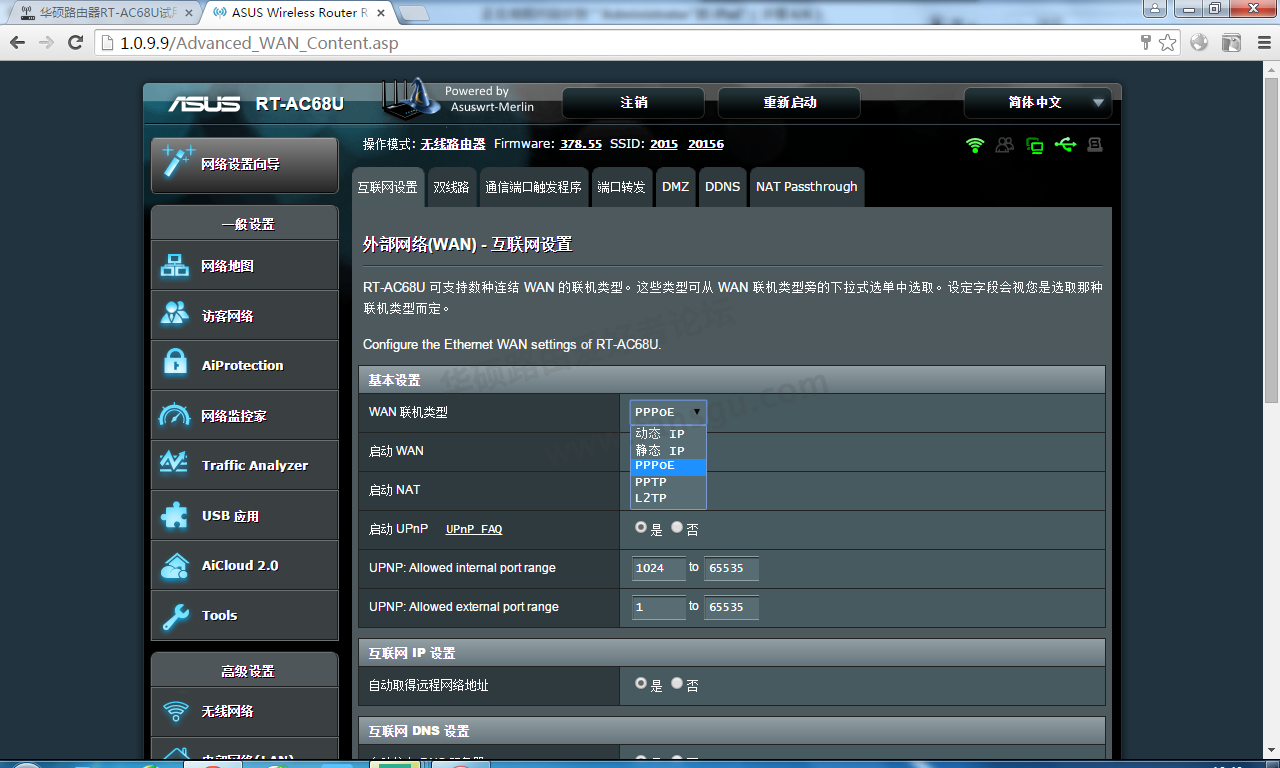Switch to the DDNS tab

click(722, 187)
